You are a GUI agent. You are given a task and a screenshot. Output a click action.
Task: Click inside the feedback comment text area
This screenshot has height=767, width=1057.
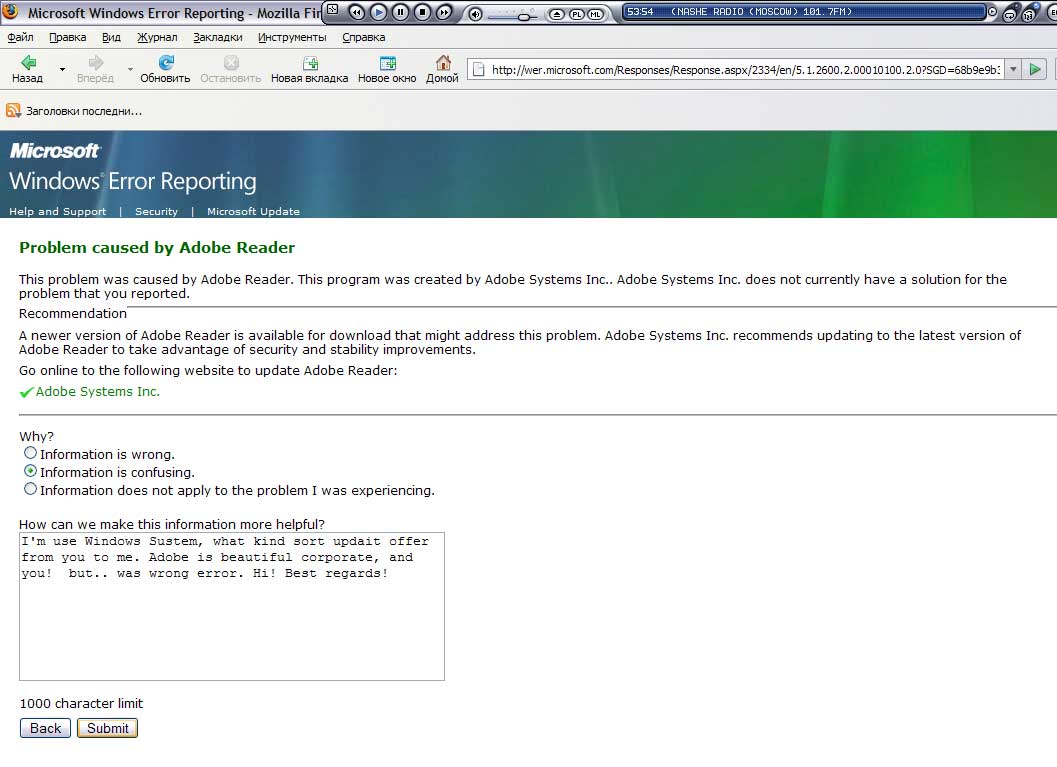tap(232, 607)
